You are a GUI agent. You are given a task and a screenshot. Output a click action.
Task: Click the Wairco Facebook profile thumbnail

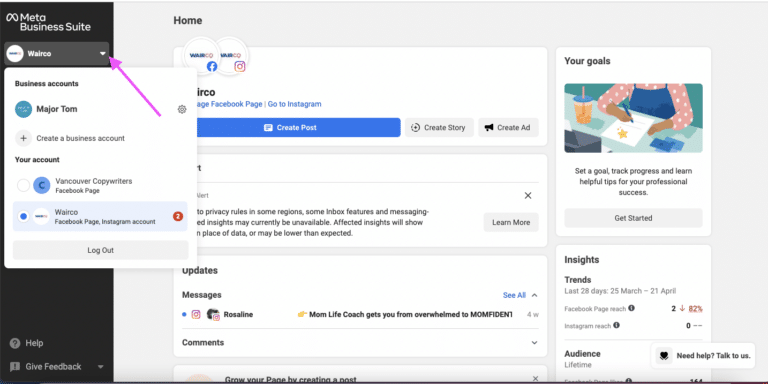click(201, 56)
